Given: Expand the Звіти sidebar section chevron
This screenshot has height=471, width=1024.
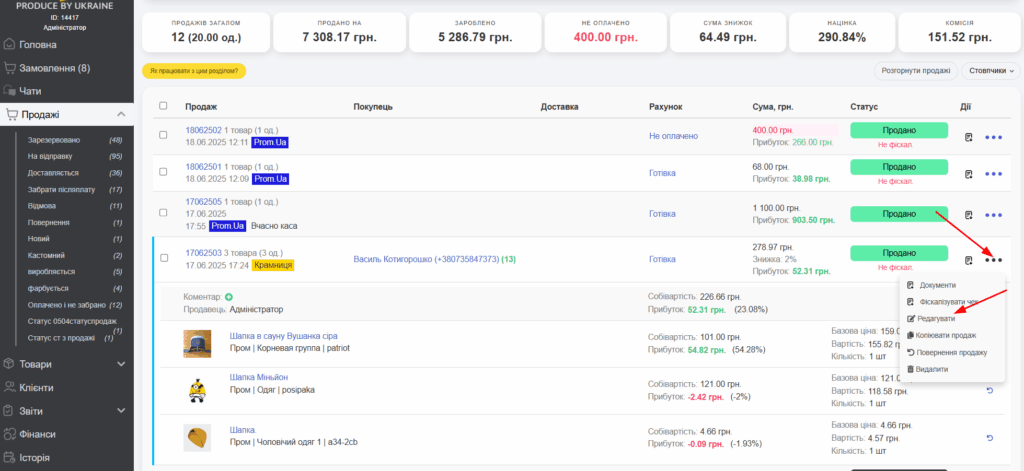Looking at the screenshot, I should click(x=121, y=411).
